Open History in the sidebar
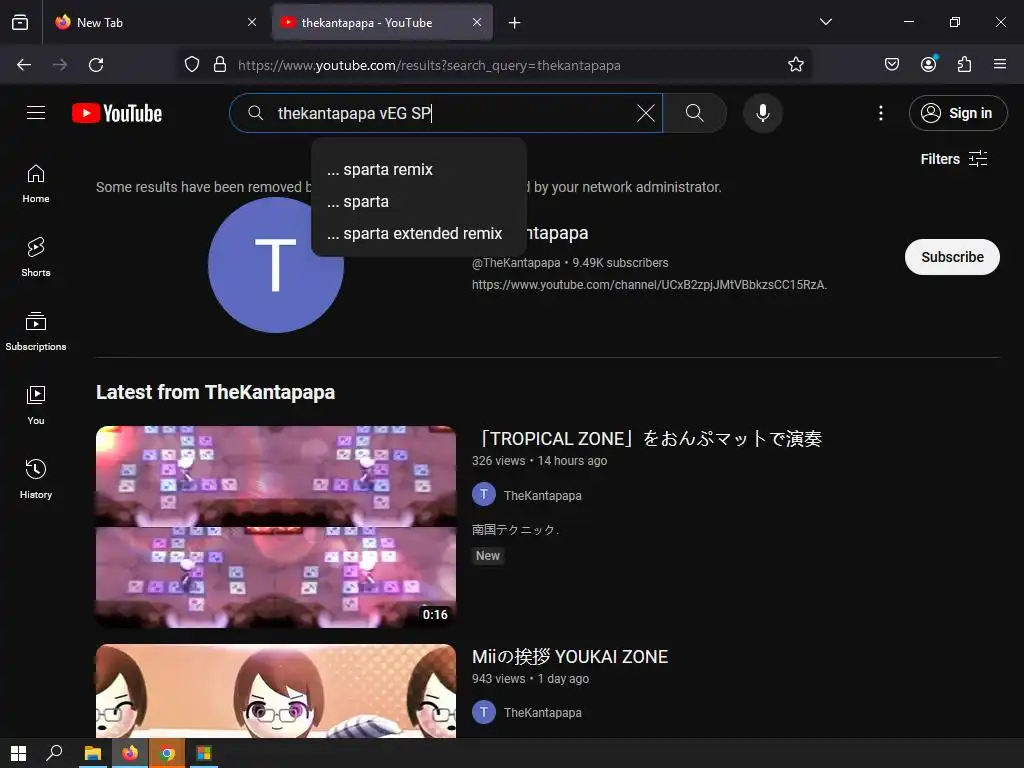The width and height of the screenshot is (1024, 768). [x=36, y=479]
